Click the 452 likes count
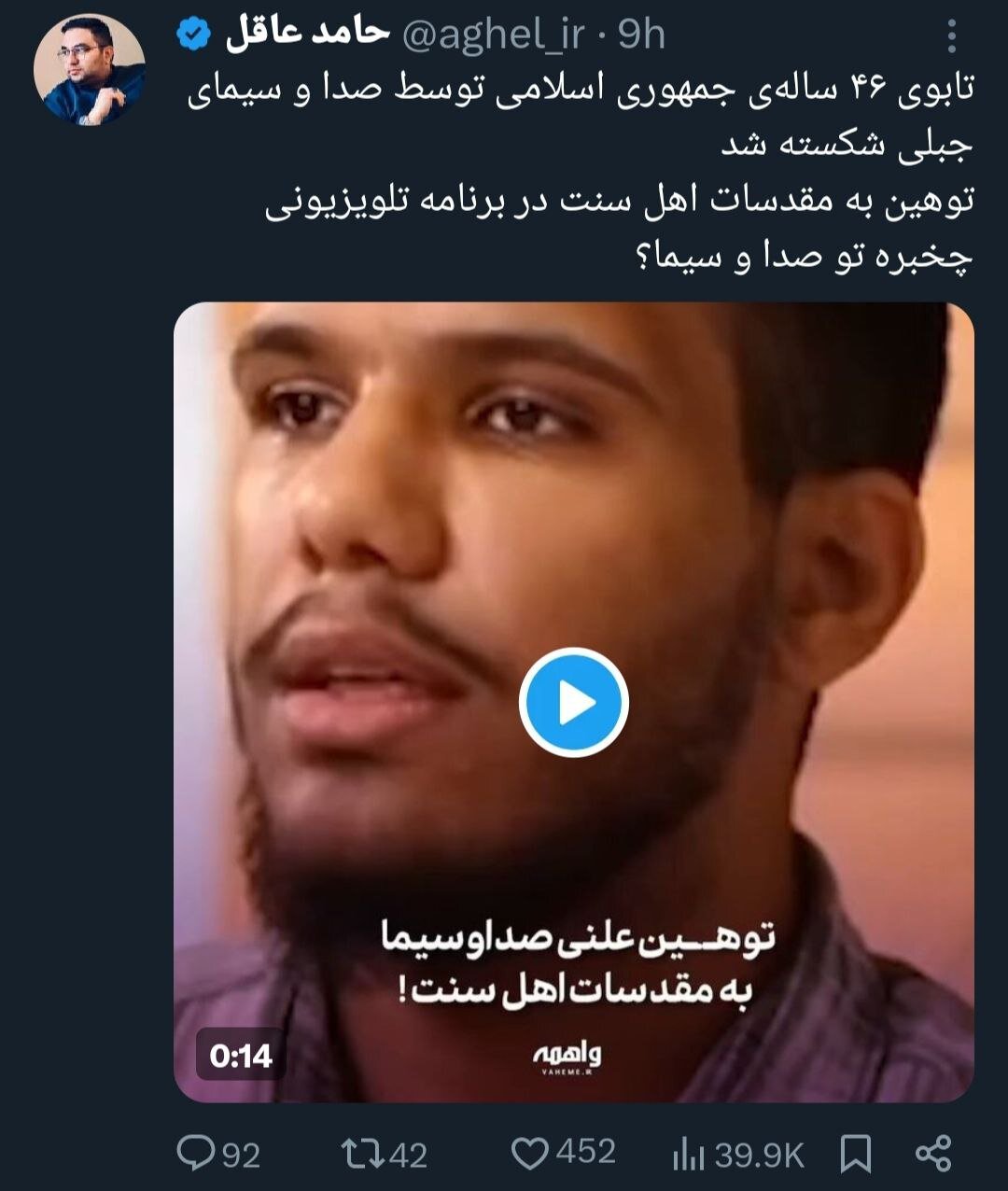Viewport: 1008px width, 1191px height. [x=586, y=1153]
